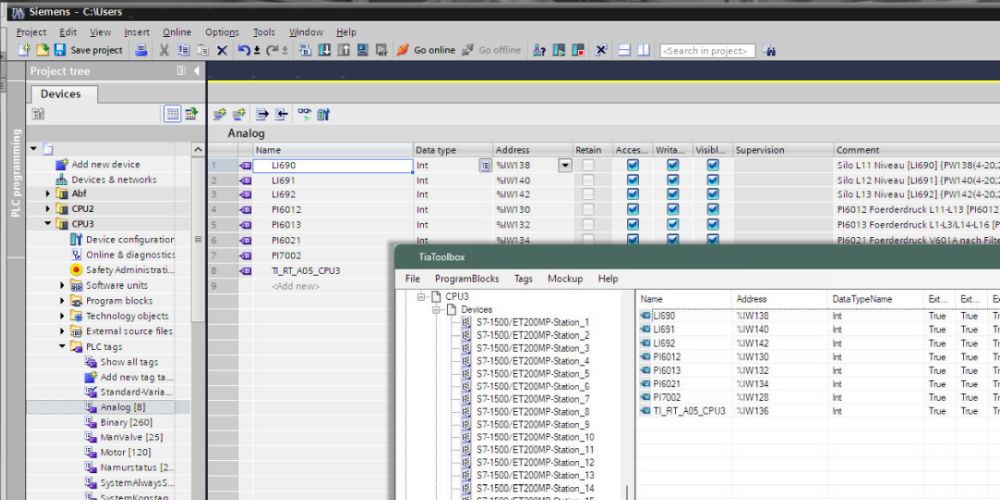Viewport: 1000px width, 500px height.
Task: Click the Paste icon in toolbar
Action: (x=203, y=50)
